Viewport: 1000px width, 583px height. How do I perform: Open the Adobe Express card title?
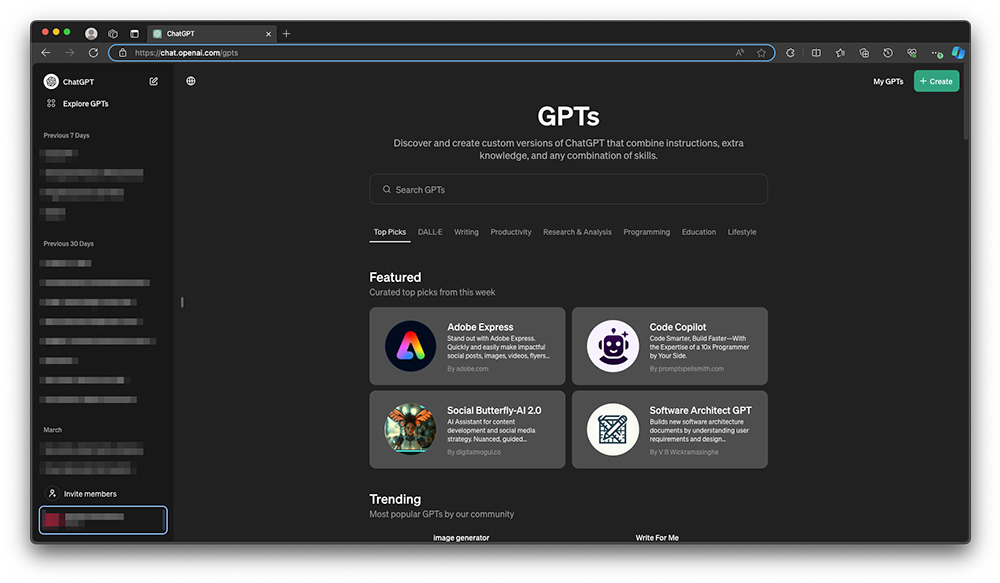coord(480,327)
